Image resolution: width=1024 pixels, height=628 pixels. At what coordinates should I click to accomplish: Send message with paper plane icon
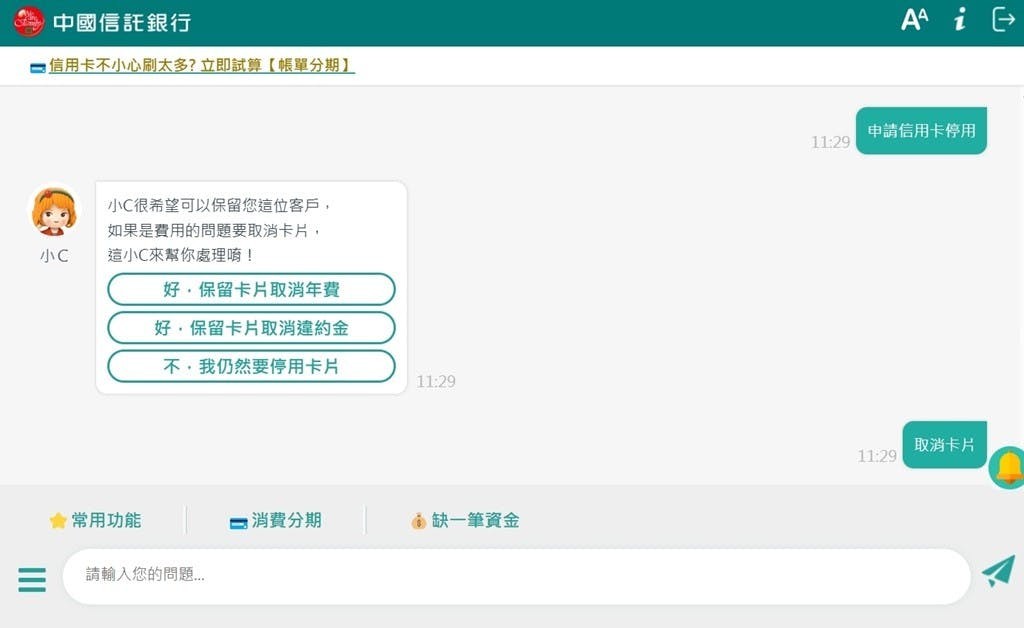(999, 571)
